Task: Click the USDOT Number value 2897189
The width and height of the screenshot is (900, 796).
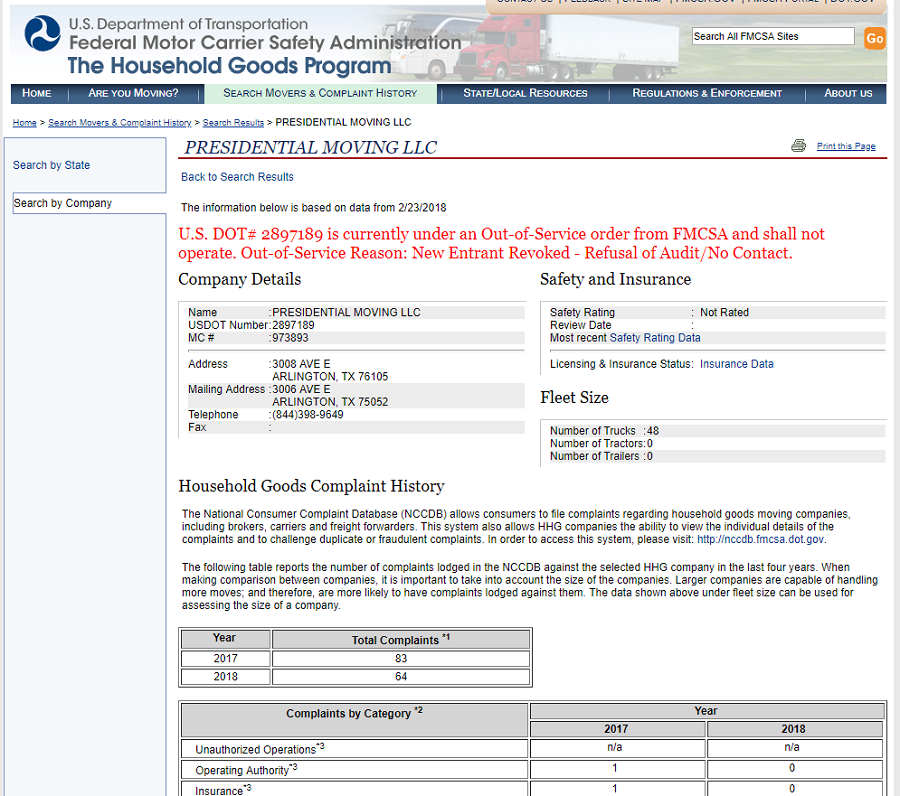Action: tap(293, 325)
